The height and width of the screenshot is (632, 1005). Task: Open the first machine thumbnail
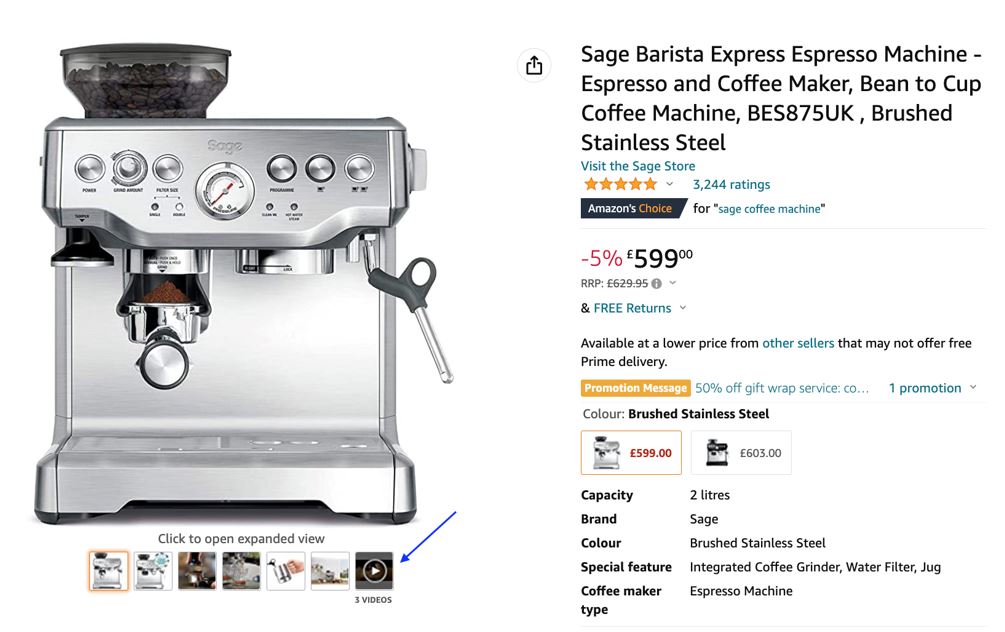tap(108, 570)
